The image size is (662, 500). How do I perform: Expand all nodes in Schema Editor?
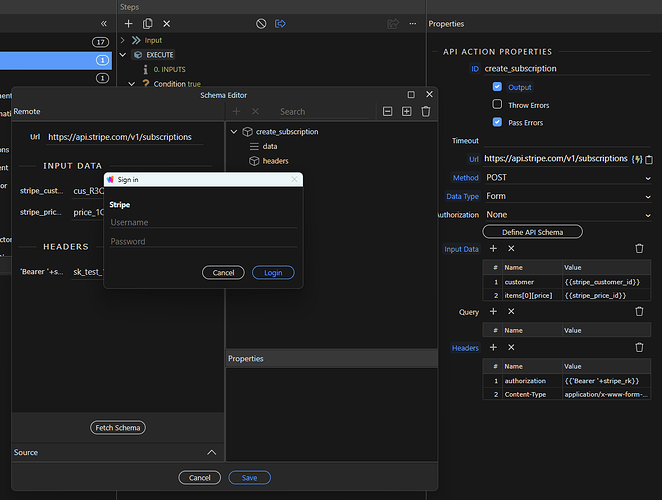click(406, 111)
